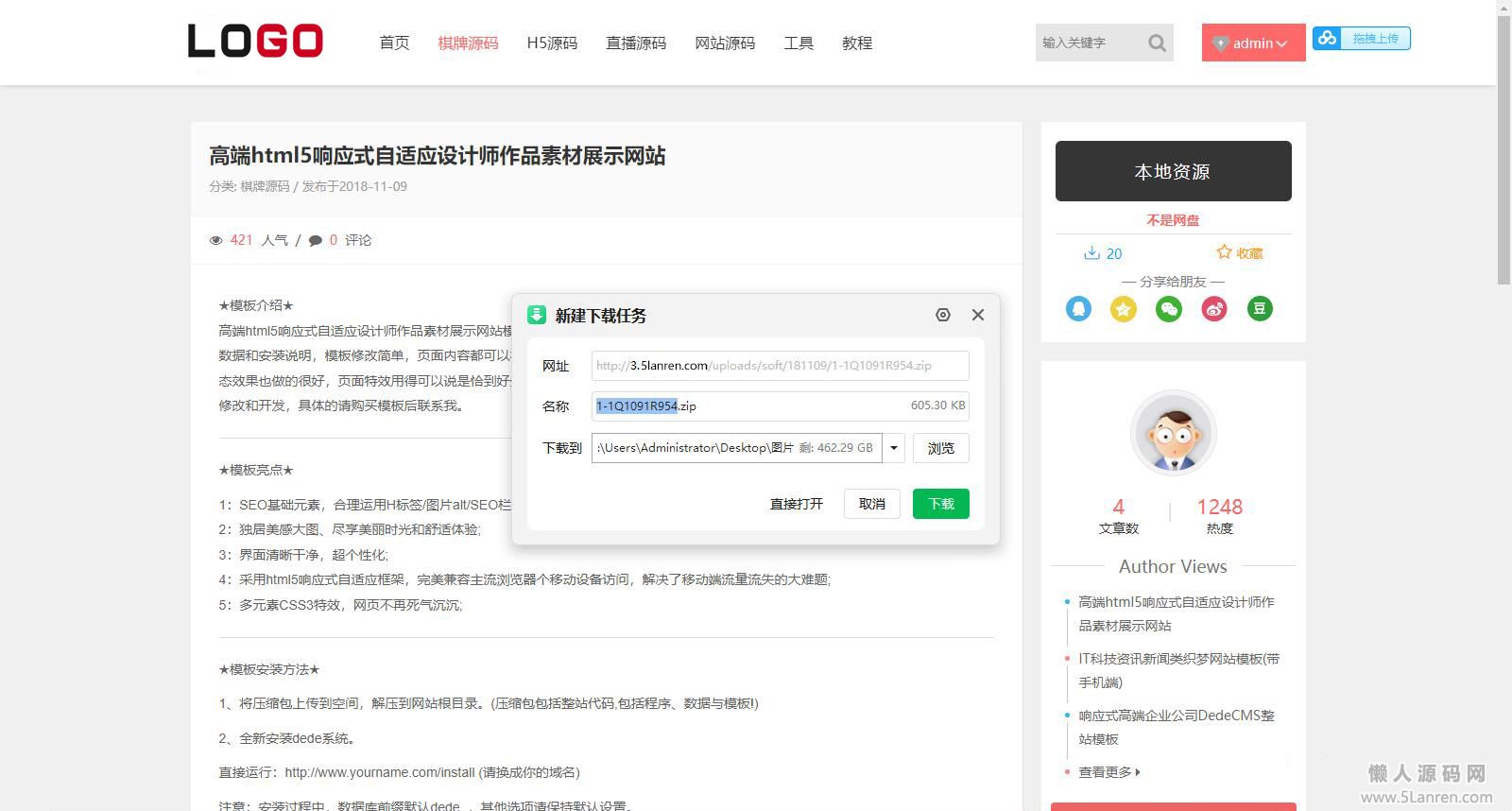
Task: Share to Weibo icon
Action: (1214, 309)
